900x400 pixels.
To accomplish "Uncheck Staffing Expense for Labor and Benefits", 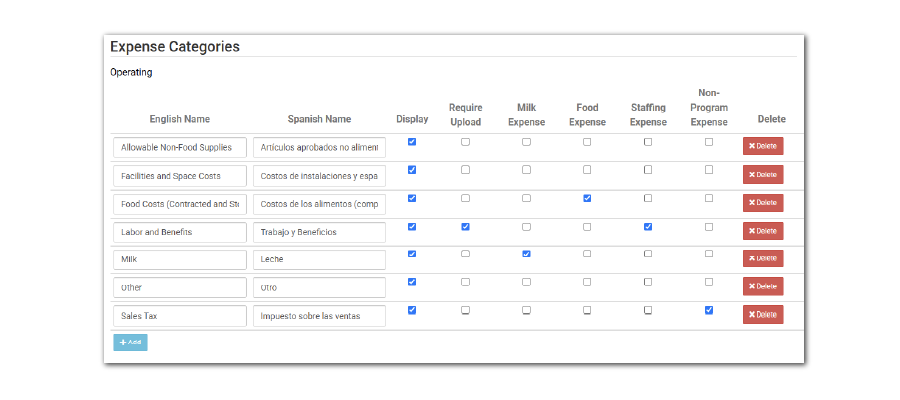I will click(648, 227).
